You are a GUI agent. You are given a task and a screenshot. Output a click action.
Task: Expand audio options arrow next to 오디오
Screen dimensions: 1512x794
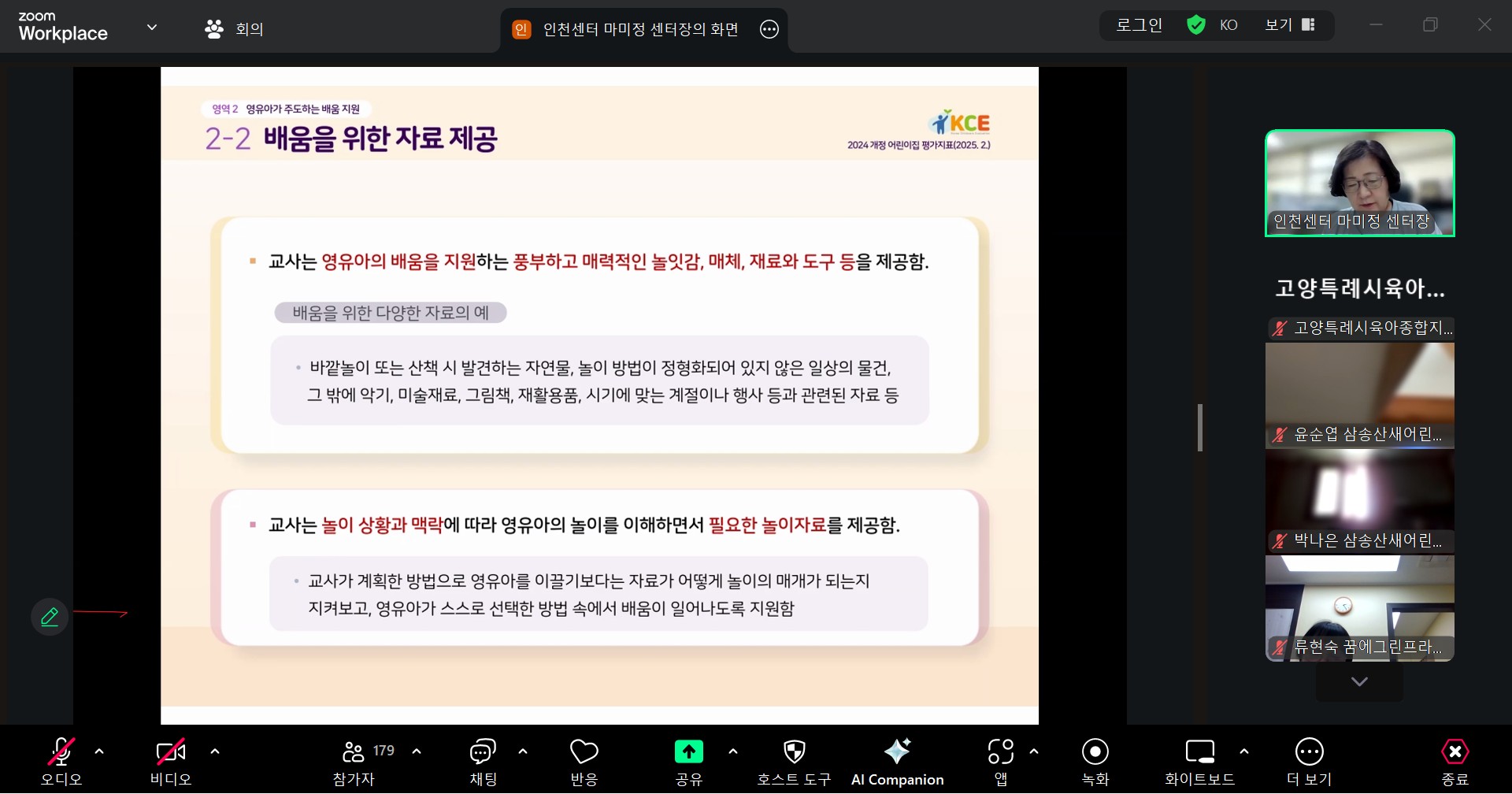point(99,751)
